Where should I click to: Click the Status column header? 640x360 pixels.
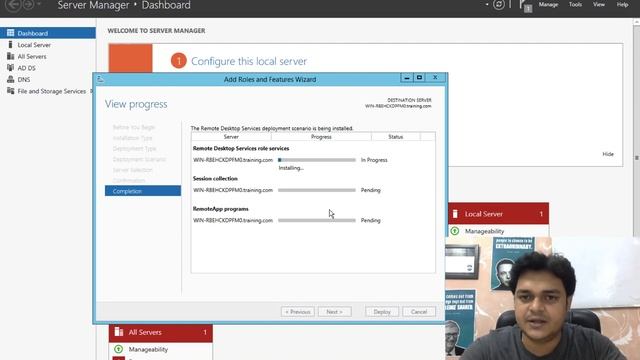pyautogui.click(x=396, y=137)
